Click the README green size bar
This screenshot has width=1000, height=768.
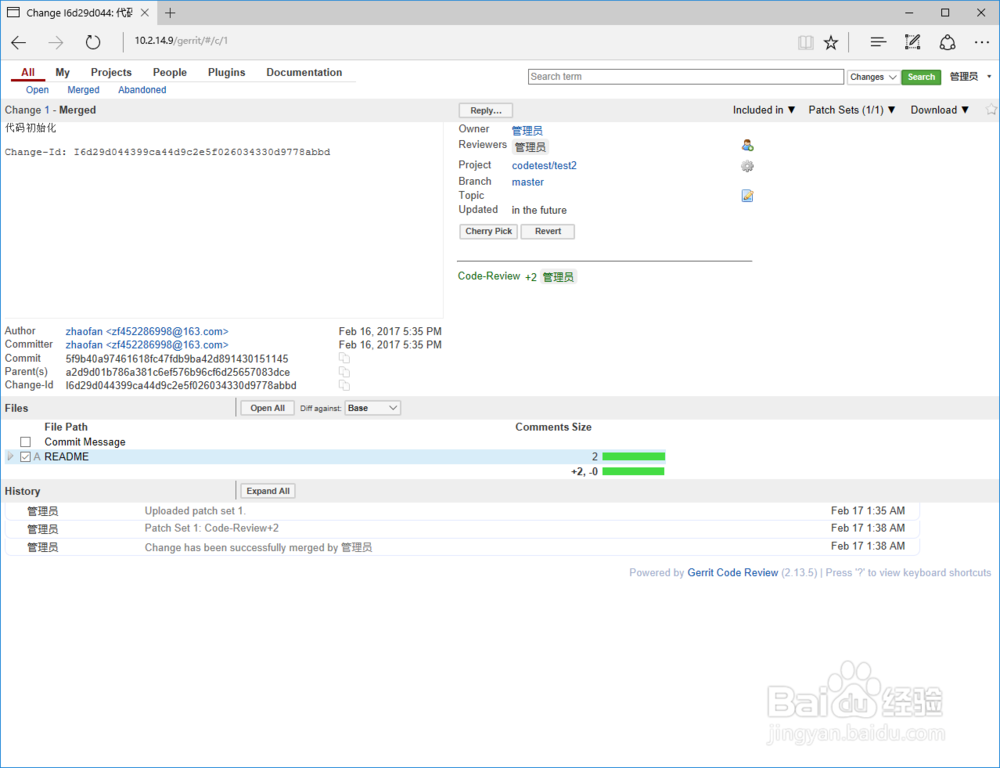(633, 457)
